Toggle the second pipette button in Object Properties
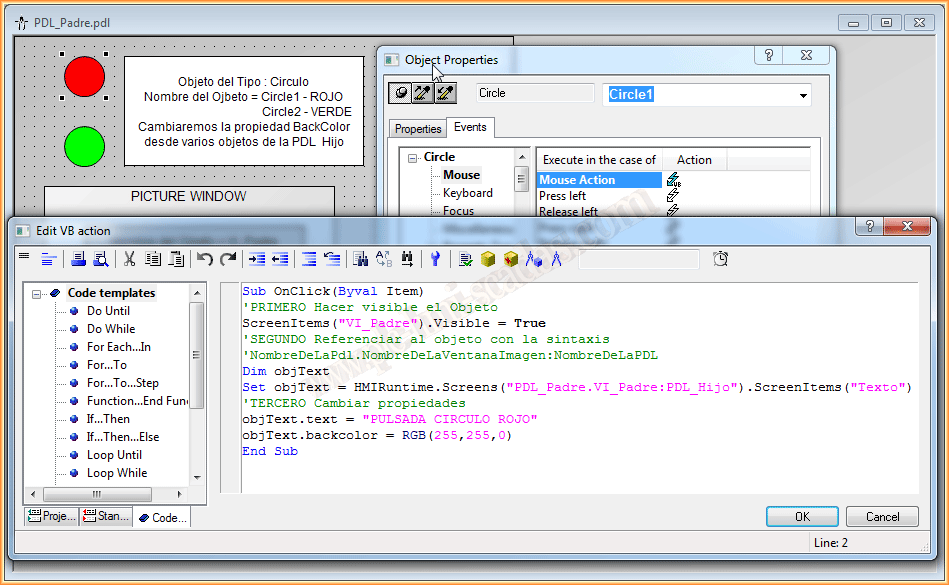Screen dimensions: 949x585 445,93
